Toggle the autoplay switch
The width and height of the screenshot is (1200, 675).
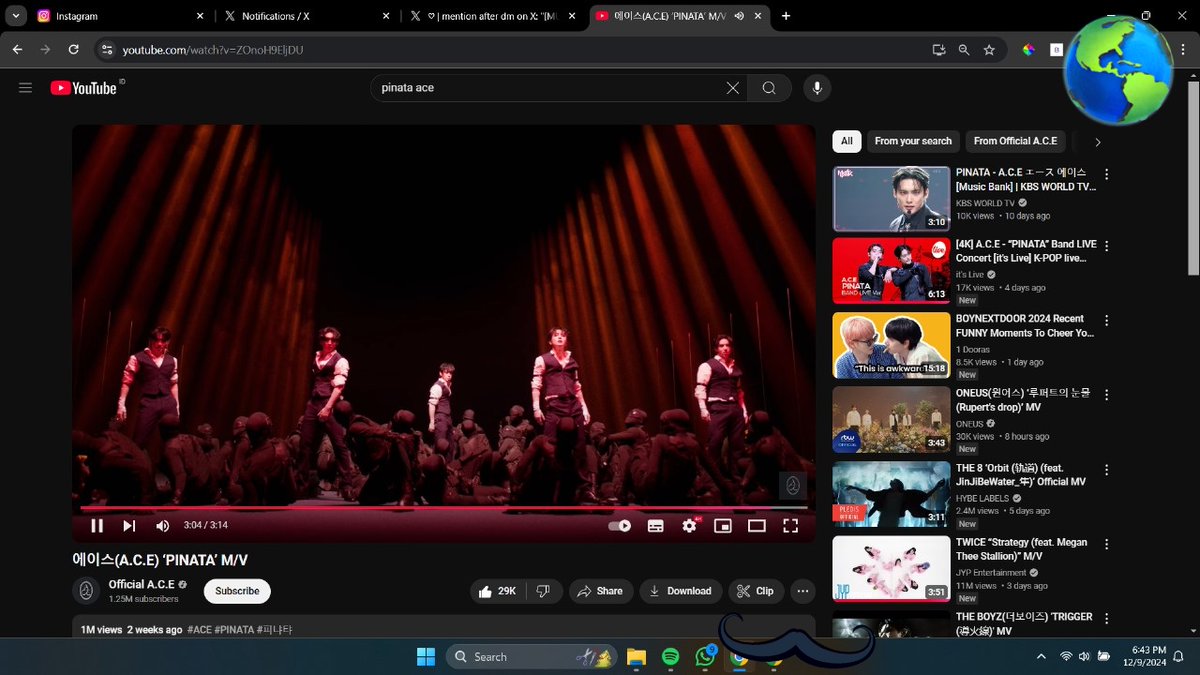click(619, 525)
